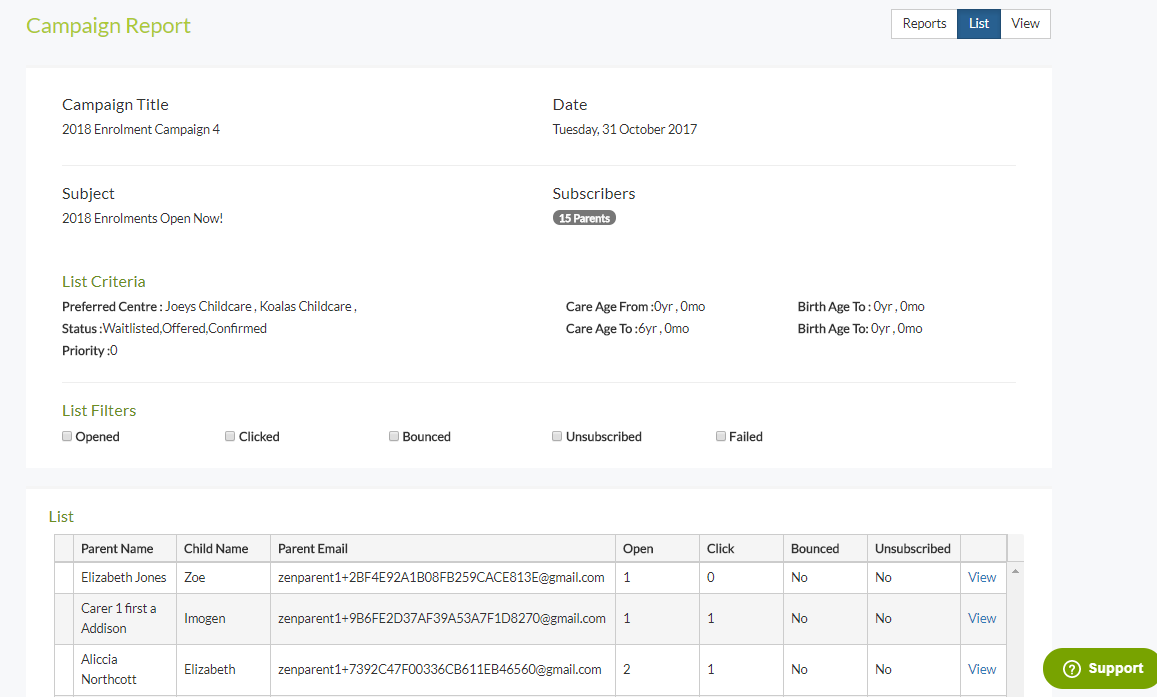Switch to the List tab
Image resolution: width=1157 pixels, height=697 pixels.
coord(978,24)
